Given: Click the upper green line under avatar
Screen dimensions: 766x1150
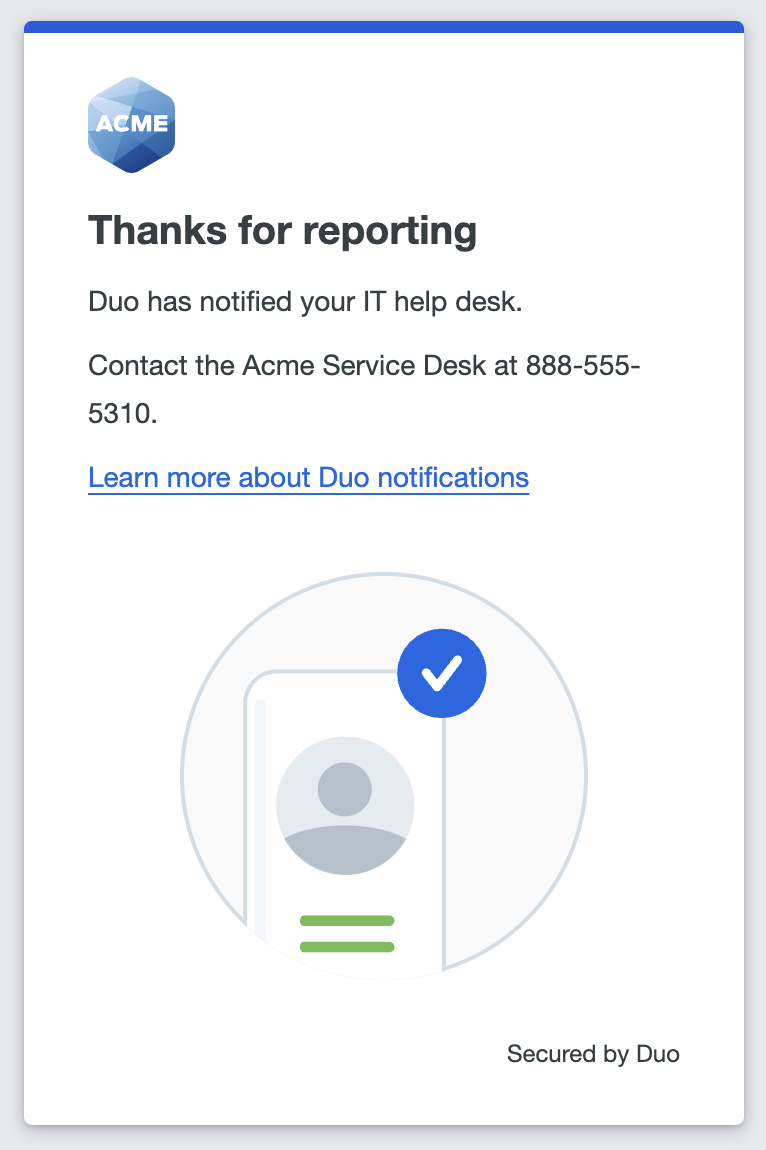Looking at the screenshot, I should 347,920.
